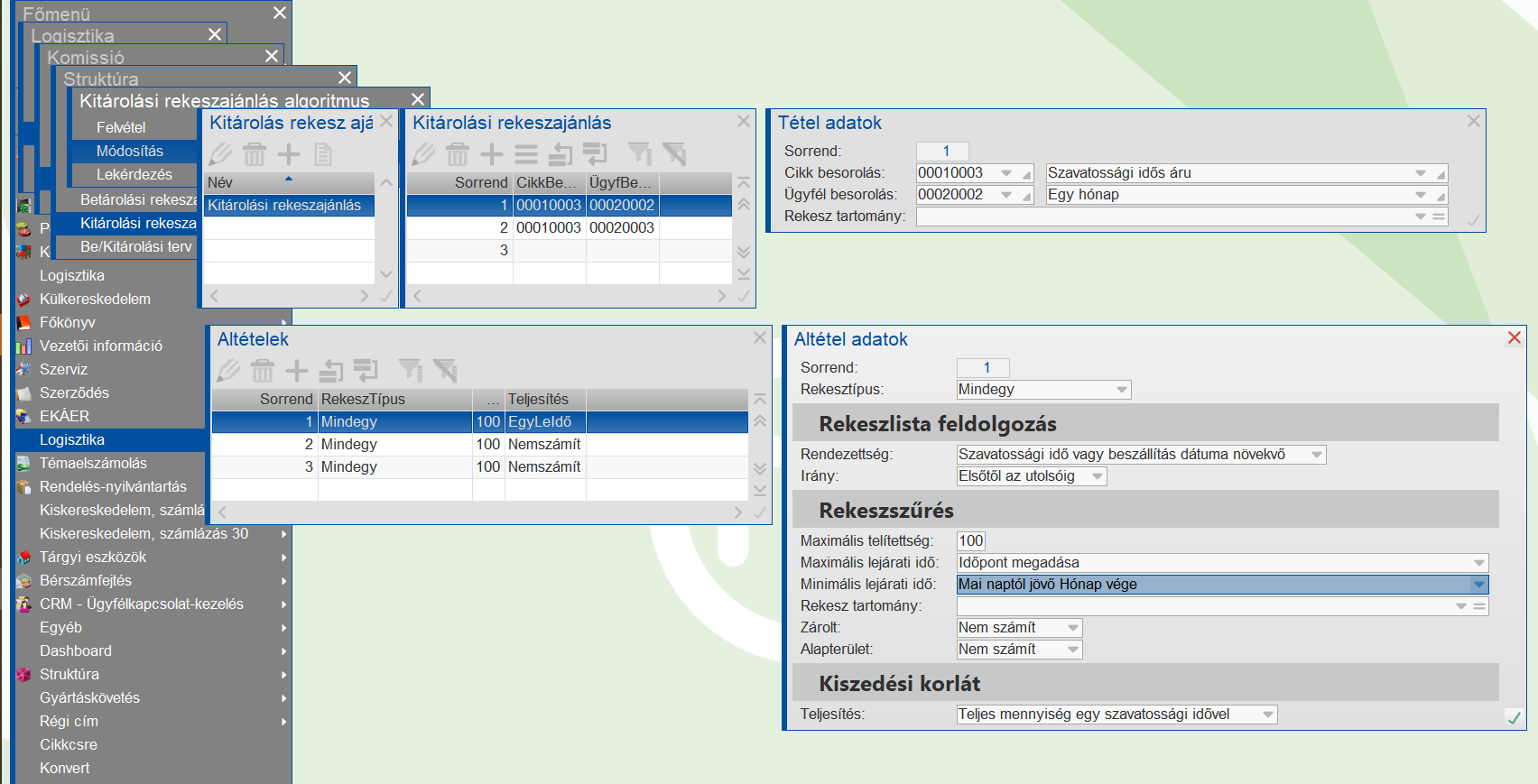The height and width of the screenshot is (784, 1538).
Task: Open the Alapterület dropdown
Action: tap(1073, 650)
